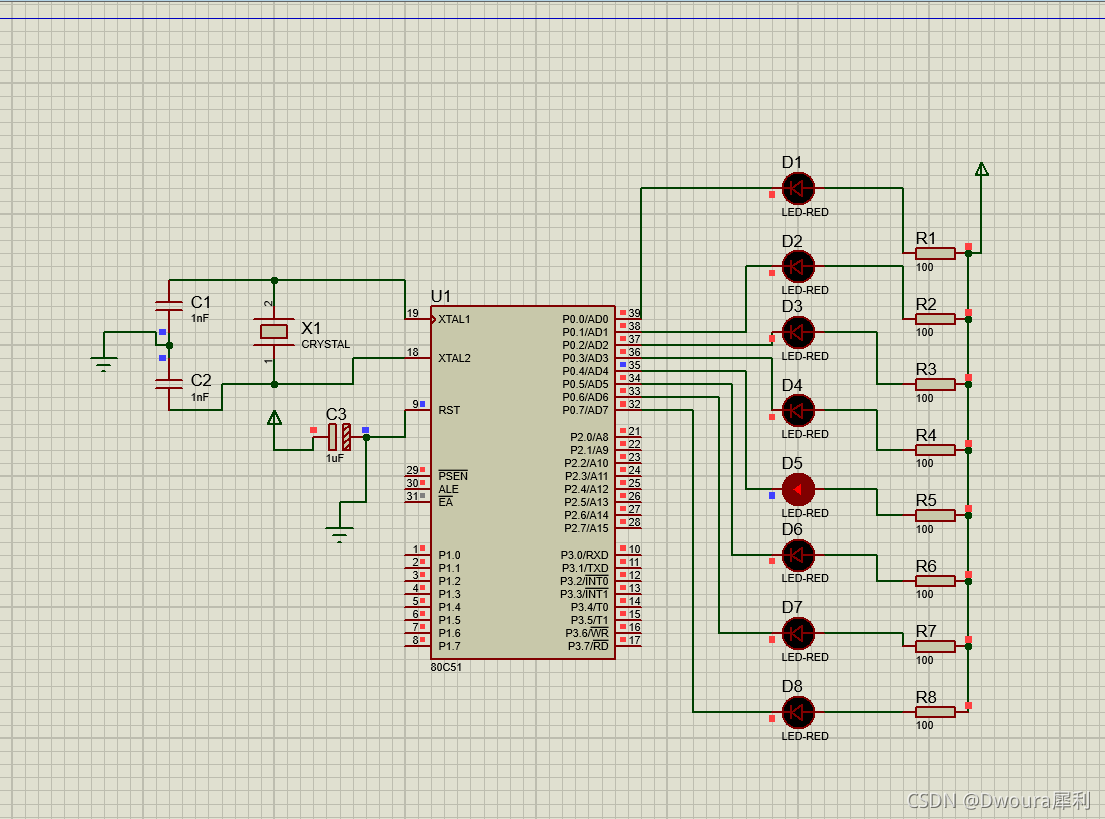The width and height of the screenshot is (1105, 819).
Task: Select the D6 LED symbol
Action: 798,555
